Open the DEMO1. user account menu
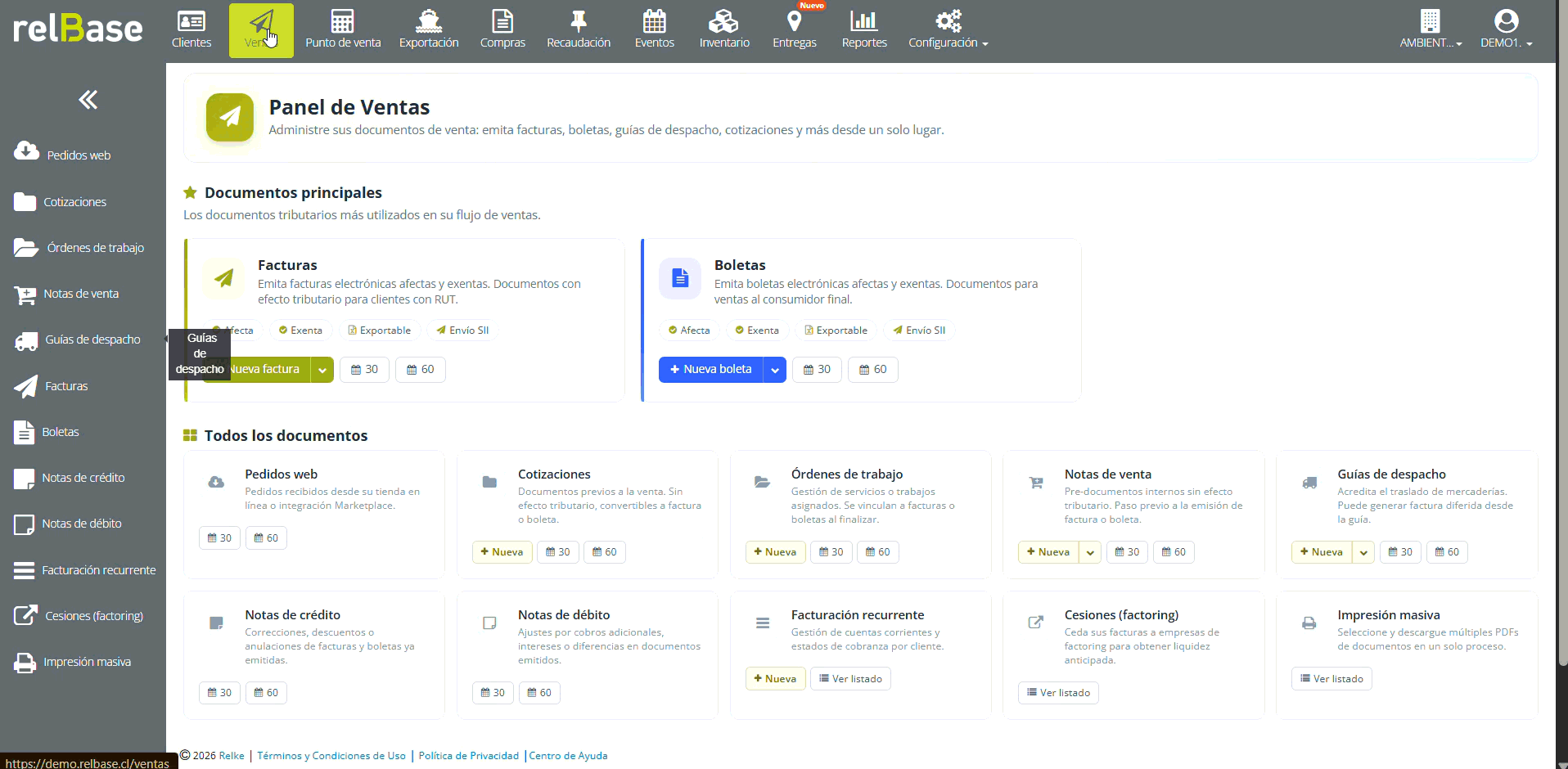The image size is (1568, 769). tap(1506, 30)
